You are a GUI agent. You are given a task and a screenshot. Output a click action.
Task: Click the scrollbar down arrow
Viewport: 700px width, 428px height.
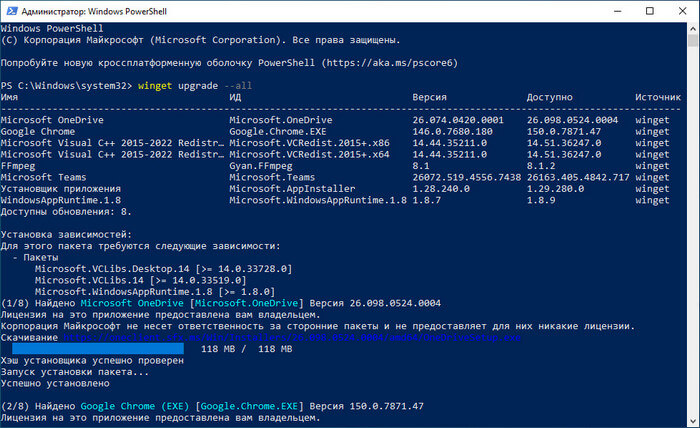(693, 421)
